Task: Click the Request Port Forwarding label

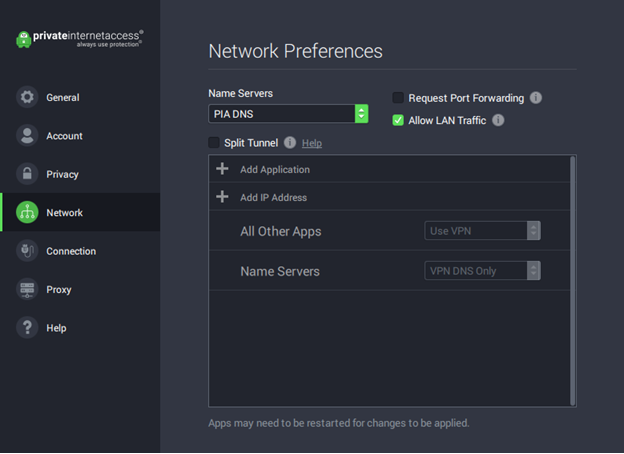Action: click(x=466, y=98)
